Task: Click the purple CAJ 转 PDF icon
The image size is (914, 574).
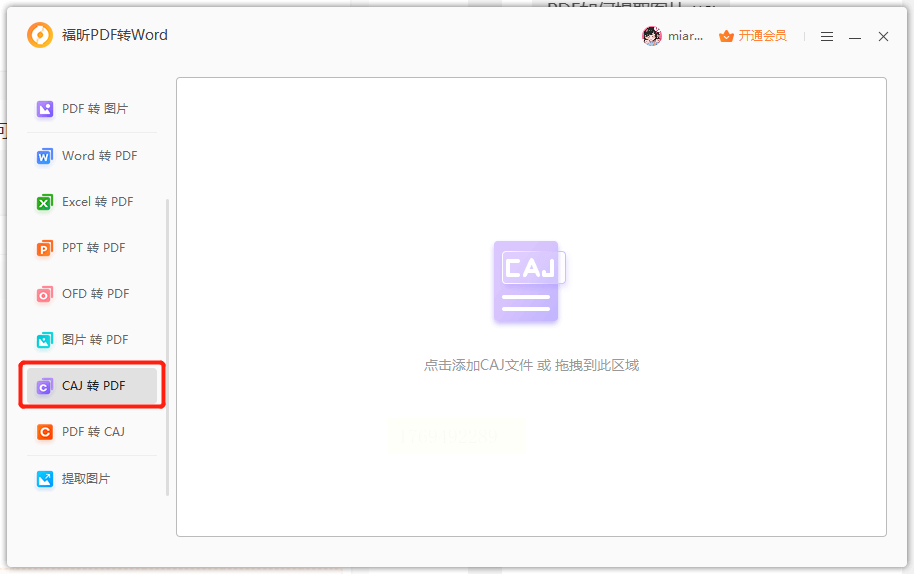Action: click(44, 386)
